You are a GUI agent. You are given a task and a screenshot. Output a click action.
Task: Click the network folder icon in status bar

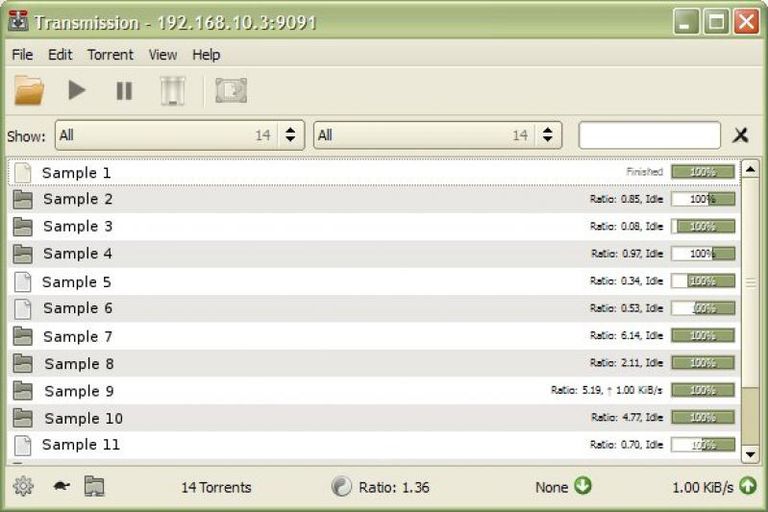click(x=94, y=487)
